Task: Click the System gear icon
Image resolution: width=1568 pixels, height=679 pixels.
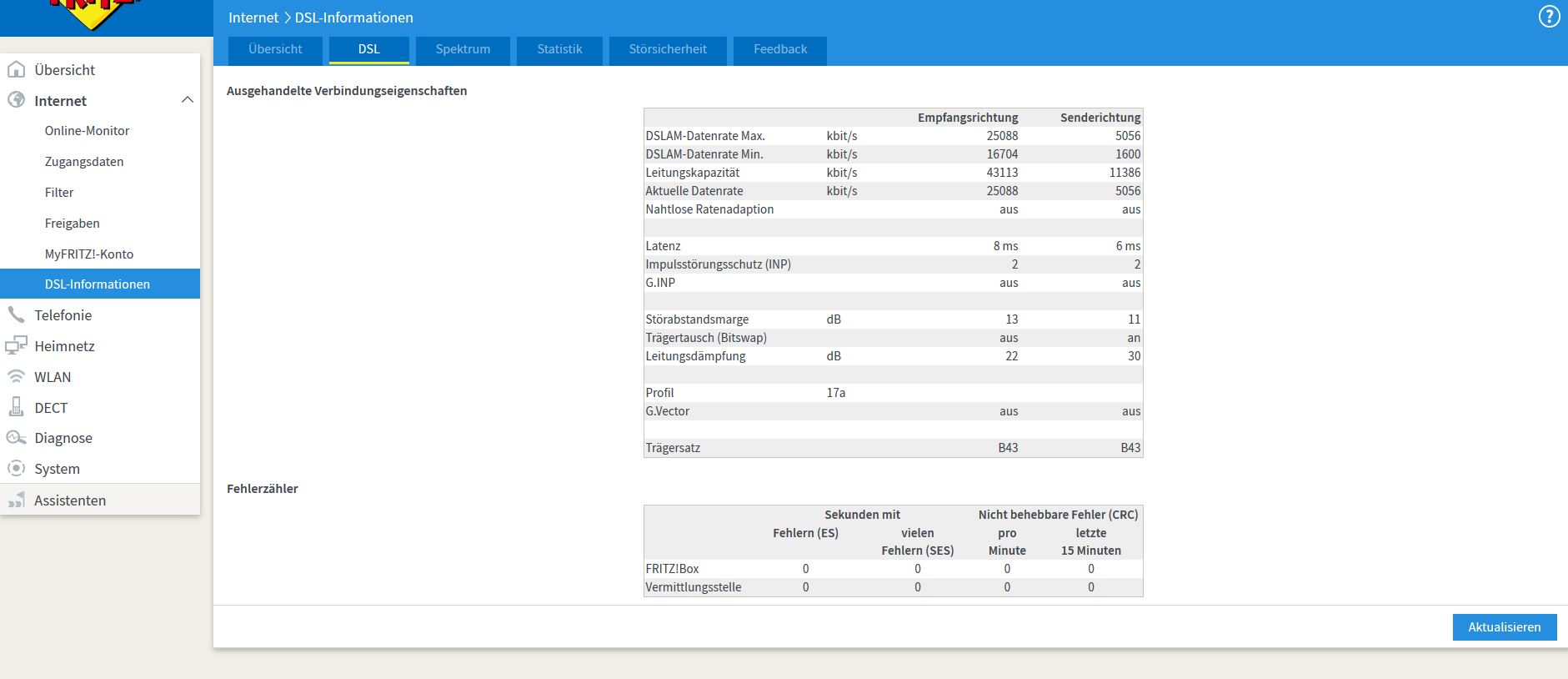Action: click(16, 468)
